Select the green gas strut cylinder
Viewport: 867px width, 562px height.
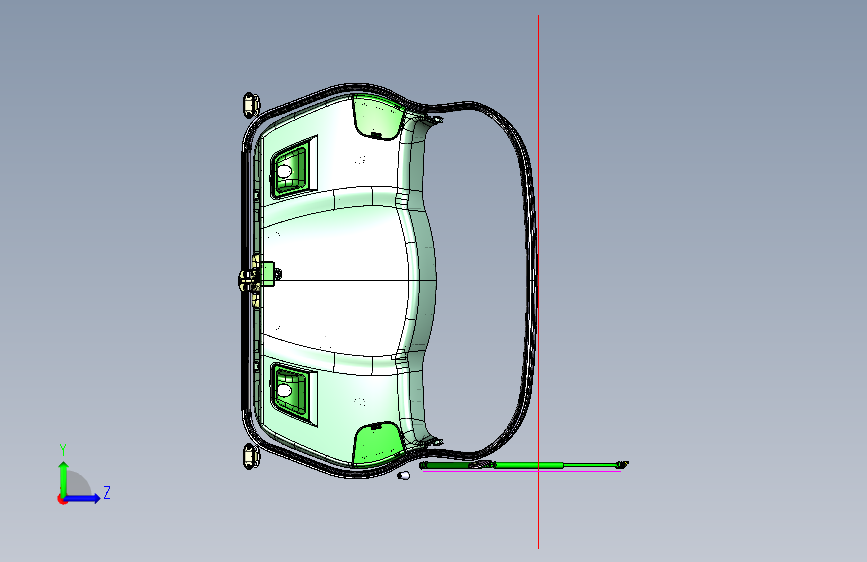(x=529, y=465)
